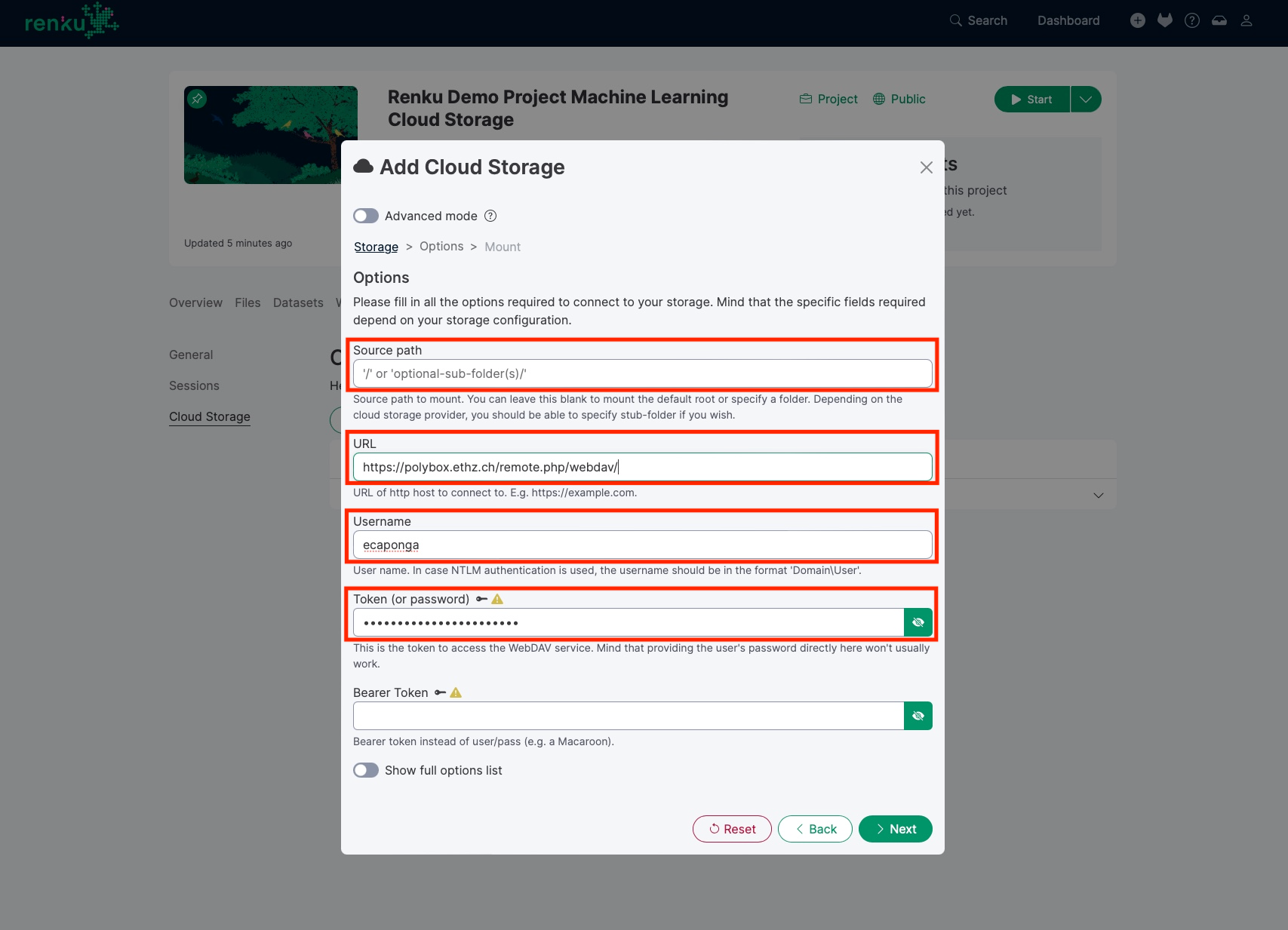Screen dimensions: 1288x930
Task: Click the pin badge on project image
Action: click(x=197, y=99)
